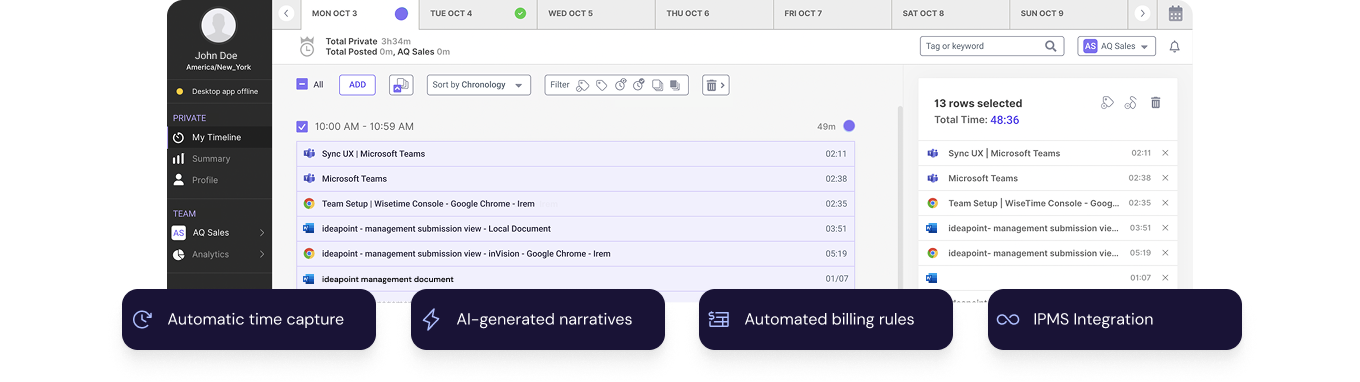Click the first clock filter icon

tap(620, 85)
